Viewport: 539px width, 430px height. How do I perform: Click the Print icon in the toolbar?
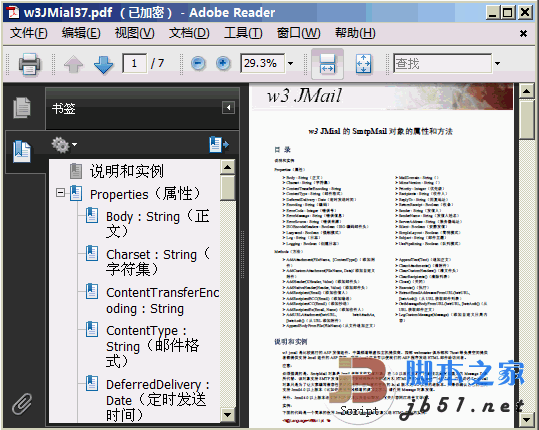click(29, 64)
